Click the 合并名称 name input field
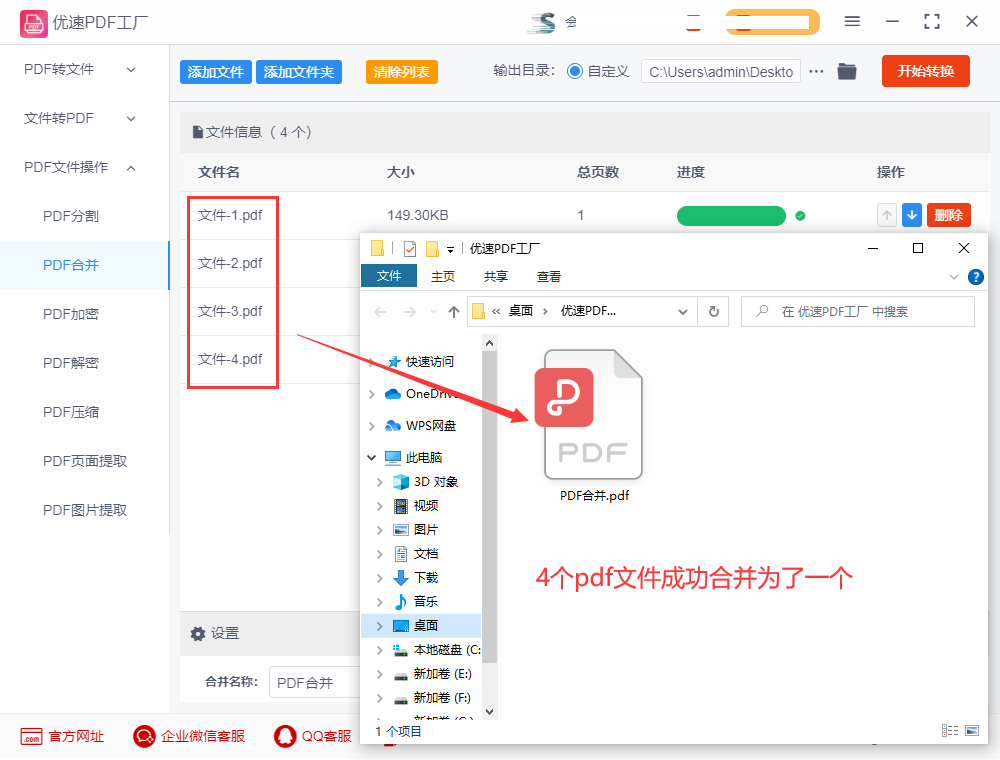This screenshot has height=760, width=1000. tap(315, 682)
